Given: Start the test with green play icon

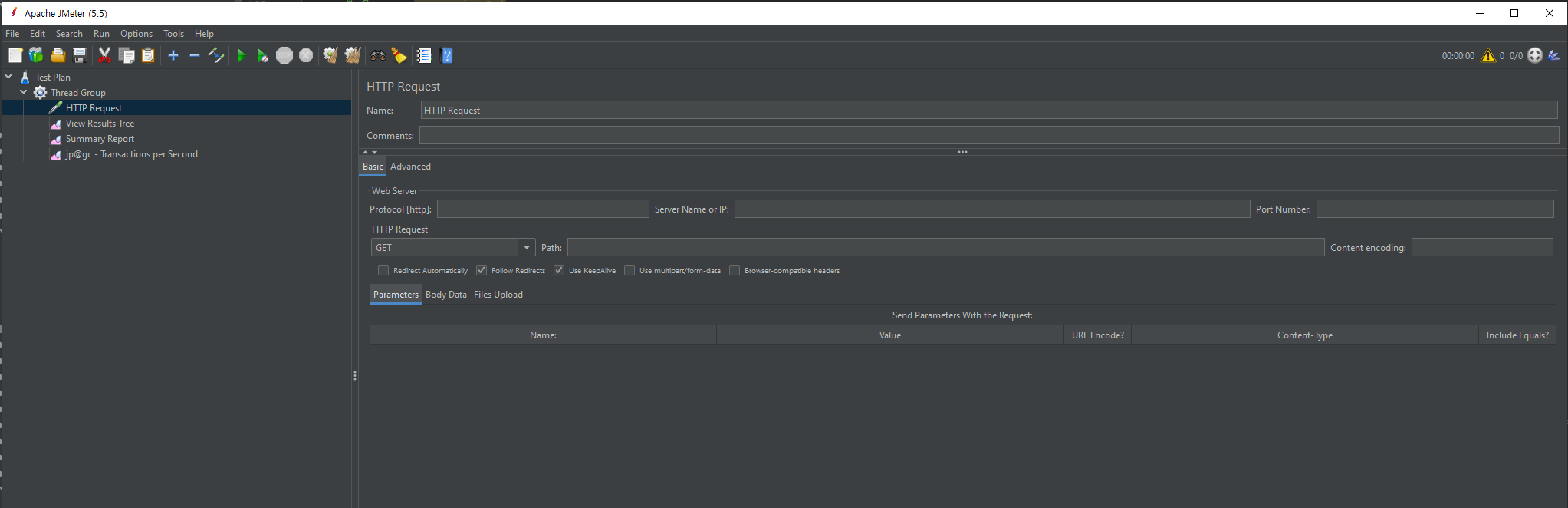Looking at the screenshot, I should (242, 55).
